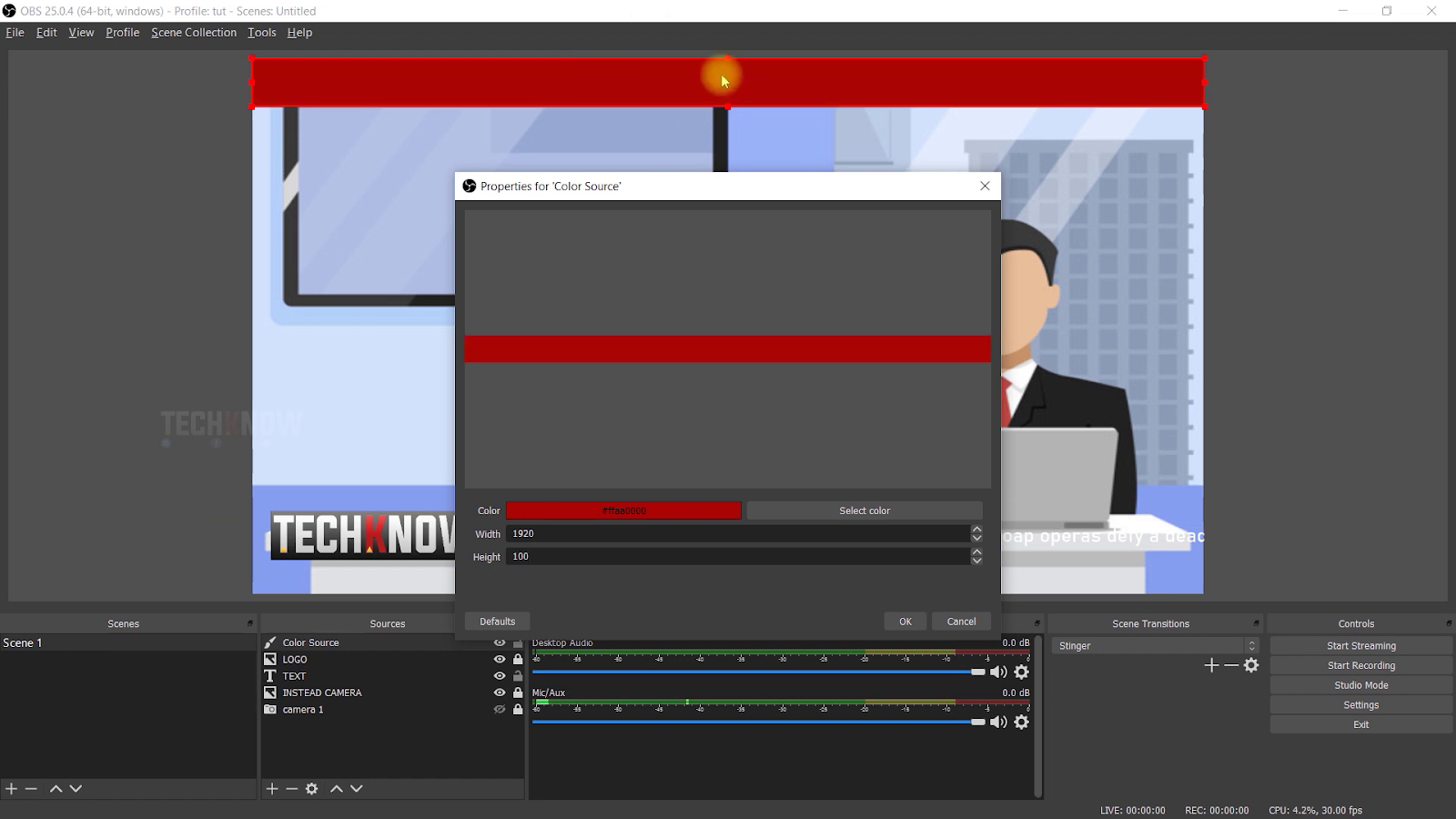Open the Profile menu
The width and height of the screenshot is (1456, 819).
coord(122,33)
